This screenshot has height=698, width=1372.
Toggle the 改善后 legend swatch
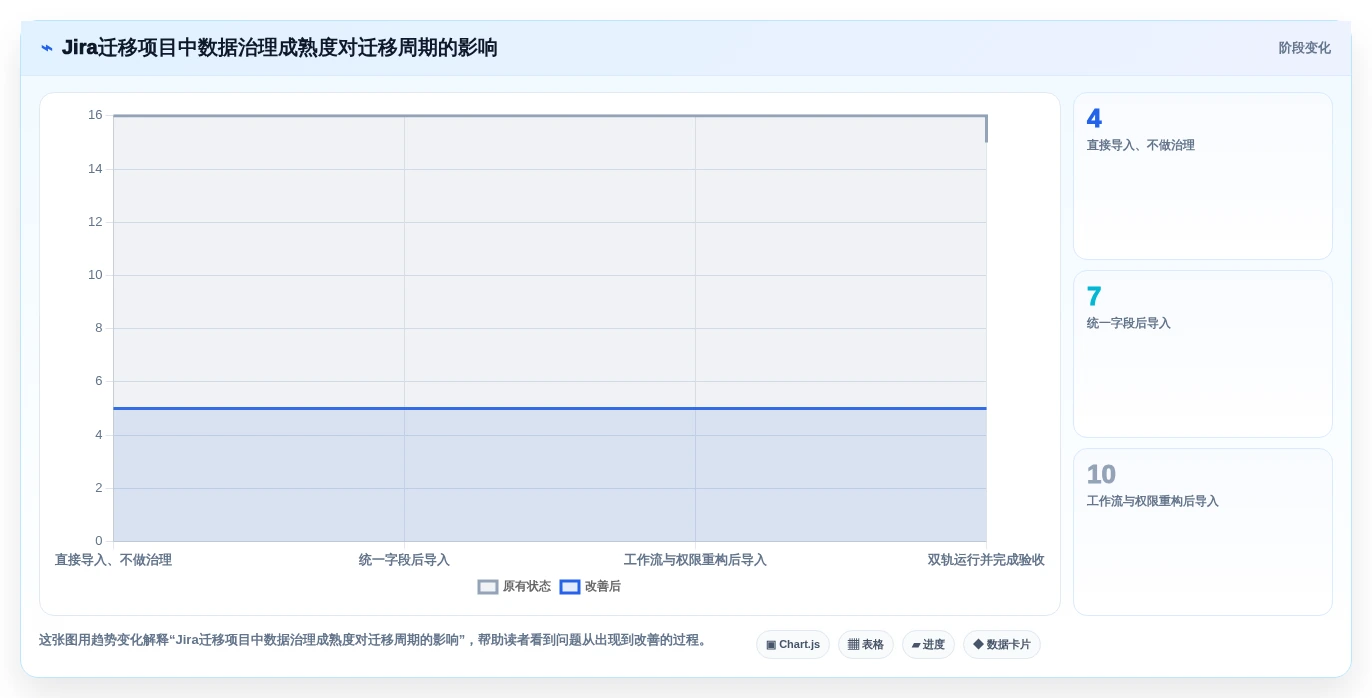(x=570, y=587)
